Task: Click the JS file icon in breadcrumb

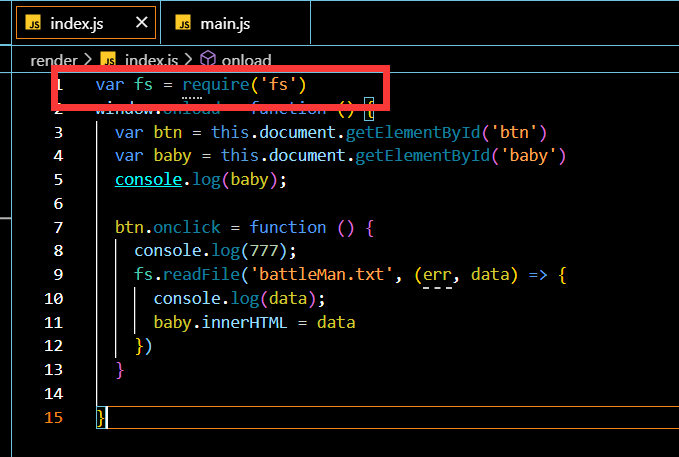Action: [108, 60]
